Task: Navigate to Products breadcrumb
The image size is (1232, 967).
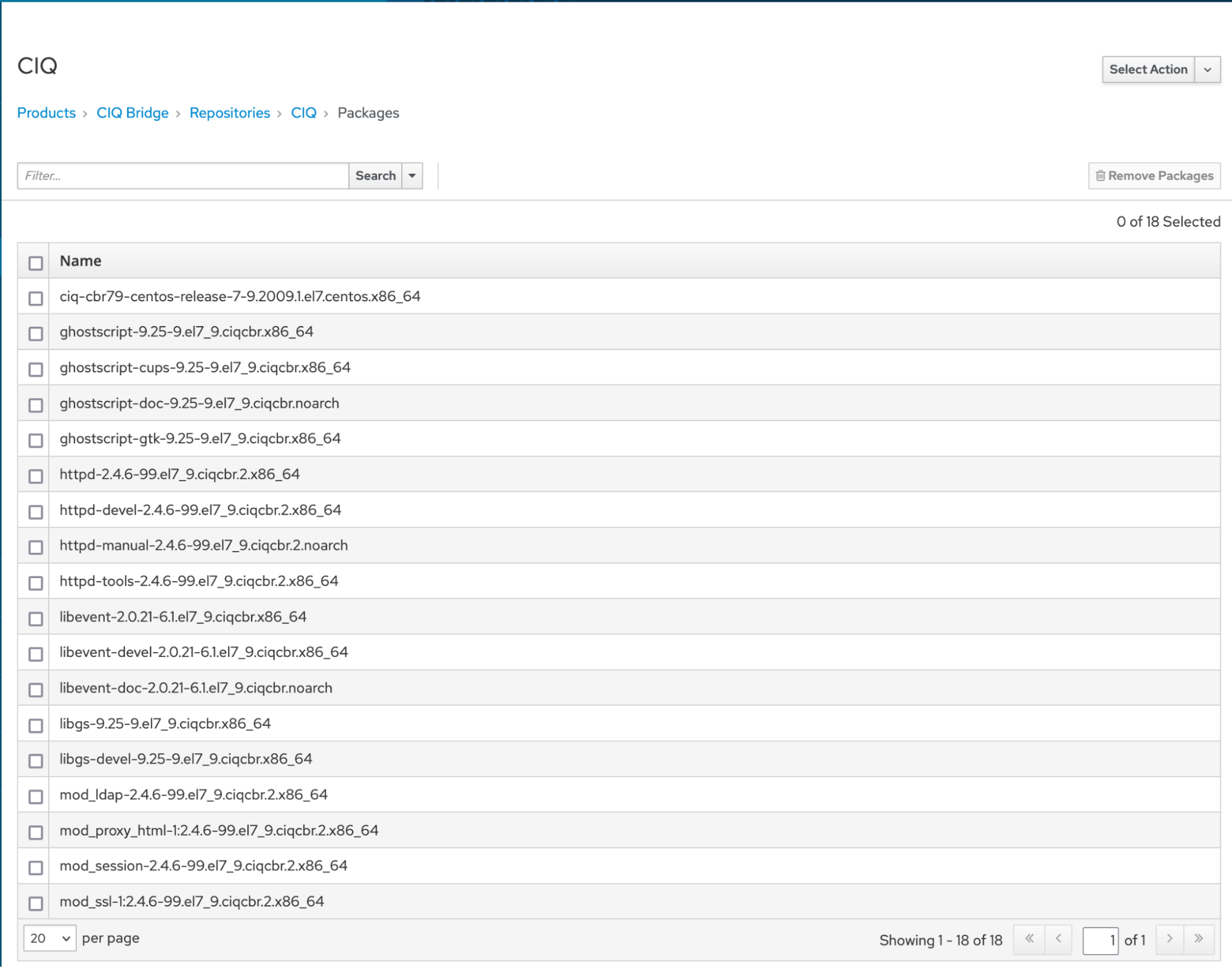Action: (x=46, y=113)
